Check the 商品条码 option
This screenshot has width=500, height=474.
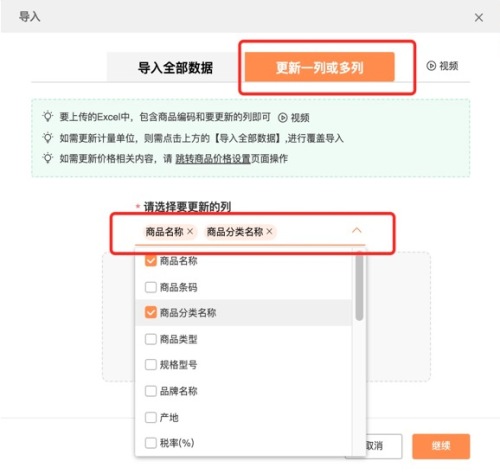tap(151, 287)
